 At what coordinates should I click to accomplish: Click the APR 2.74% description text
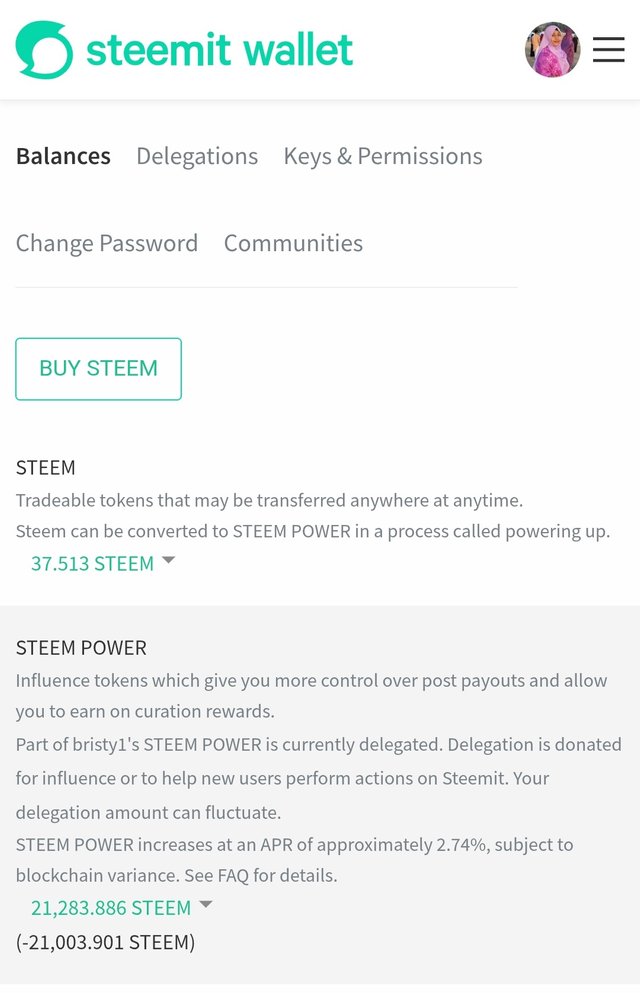tap(294, 845)
